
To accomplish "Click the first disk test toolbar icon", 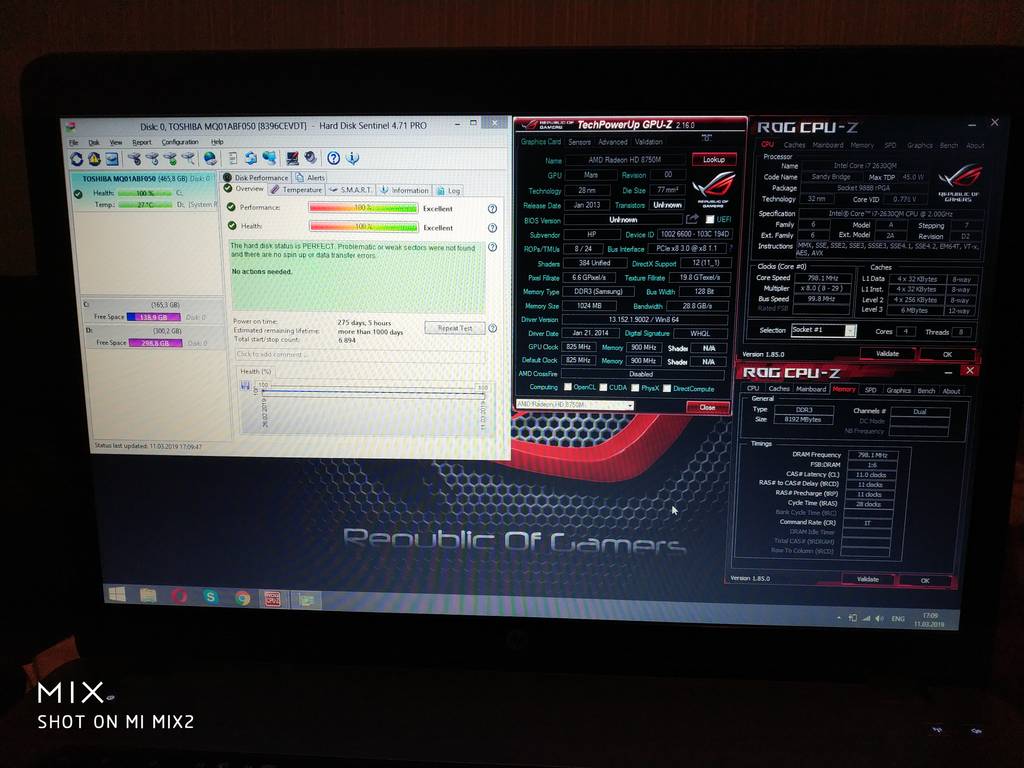I will point(134,159).
